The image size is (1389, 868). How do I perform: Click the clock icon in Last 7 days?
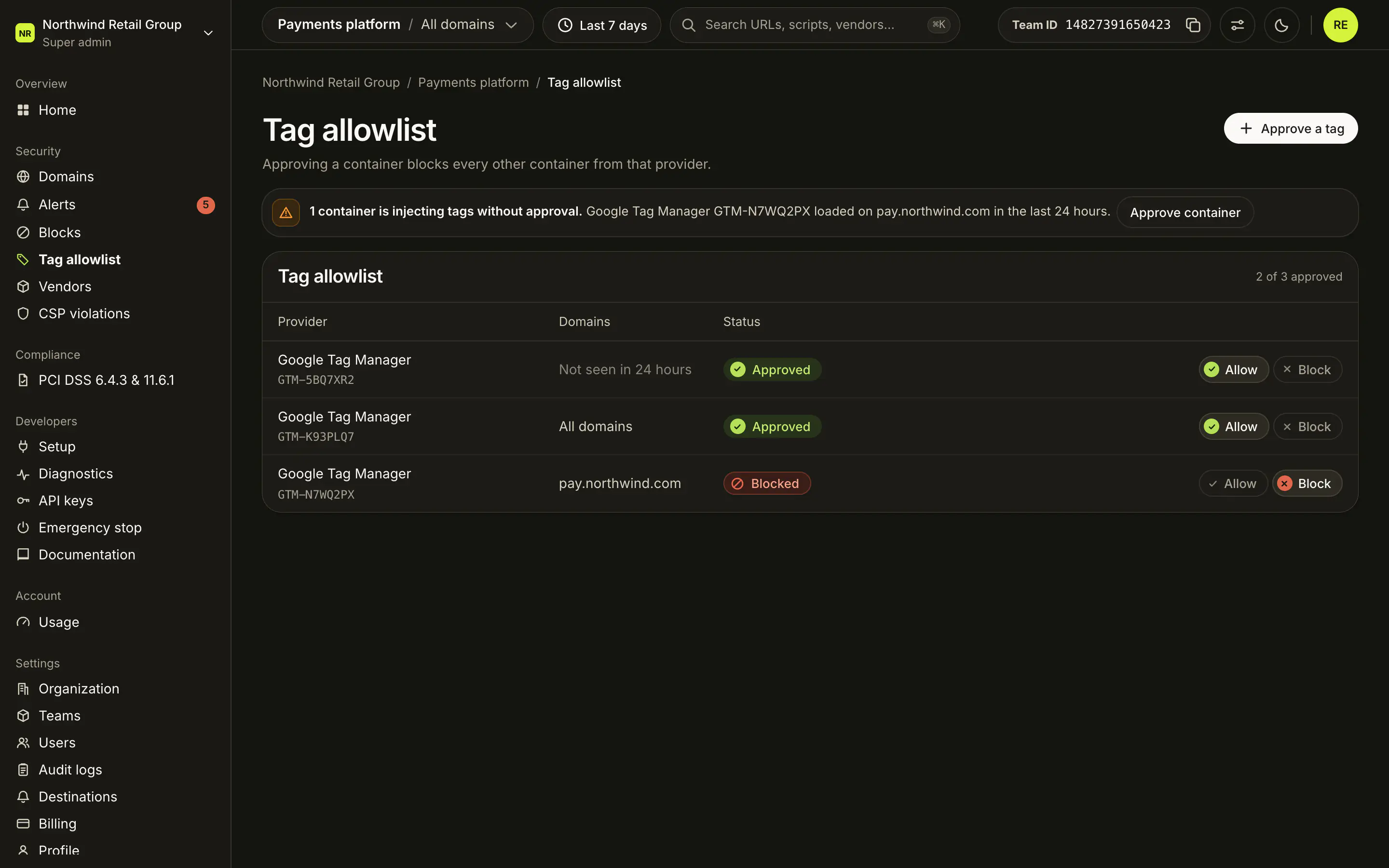(565, 25)
